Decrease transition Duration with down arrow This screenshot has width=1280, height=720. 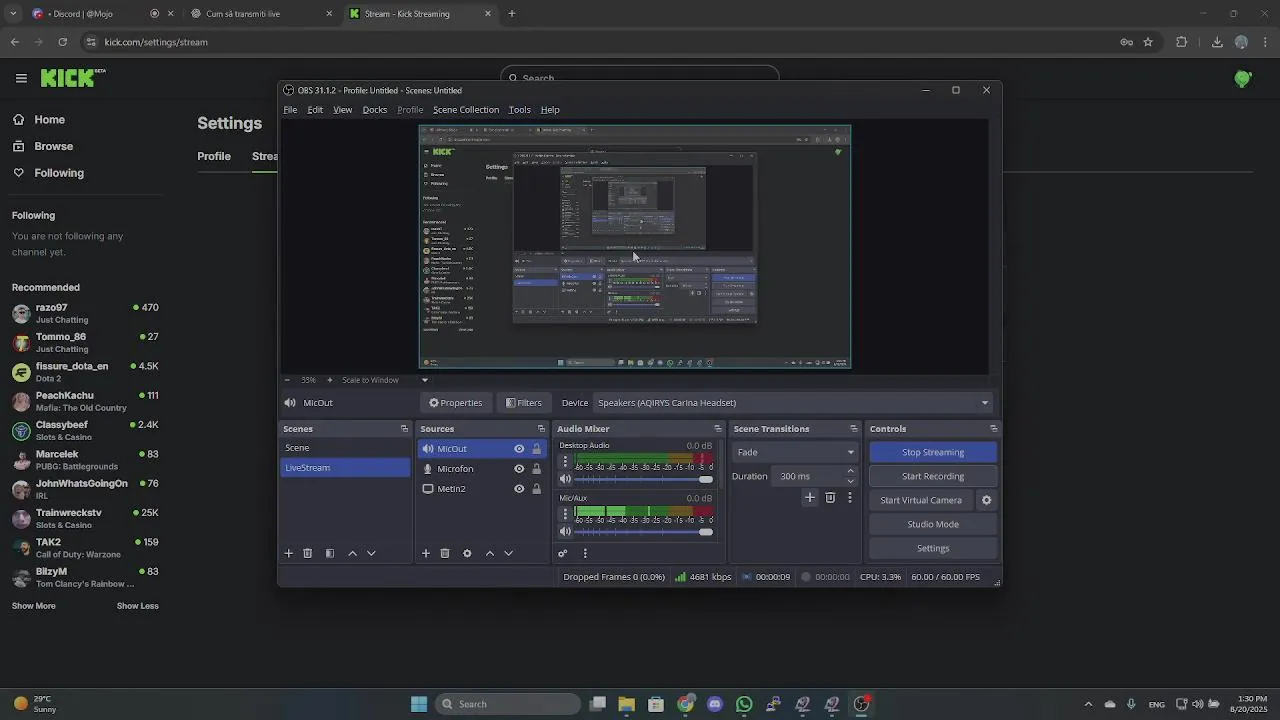851,481
